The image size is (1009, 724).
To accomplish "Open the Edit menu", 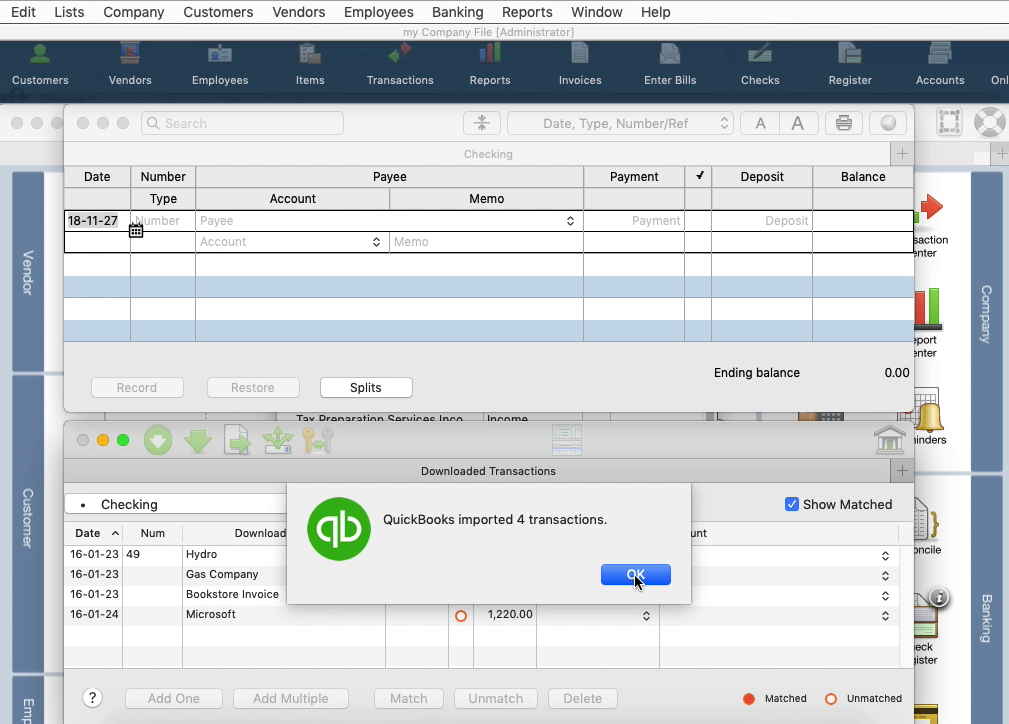I will pyautogui.click(x=23, y=12).
